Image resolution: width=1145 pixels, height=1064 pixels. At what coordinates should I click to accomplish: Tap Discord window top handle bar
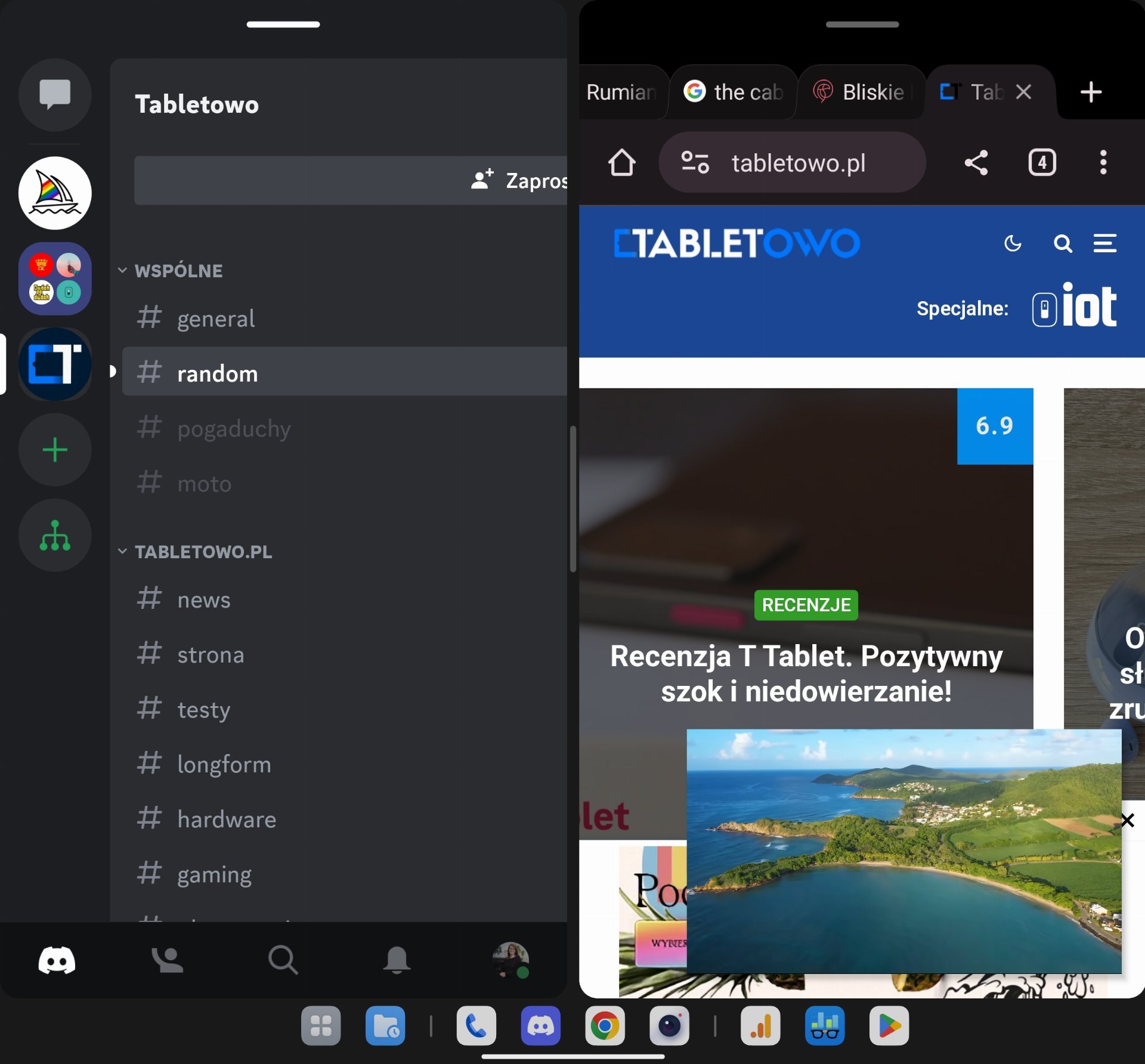(283, 24)
